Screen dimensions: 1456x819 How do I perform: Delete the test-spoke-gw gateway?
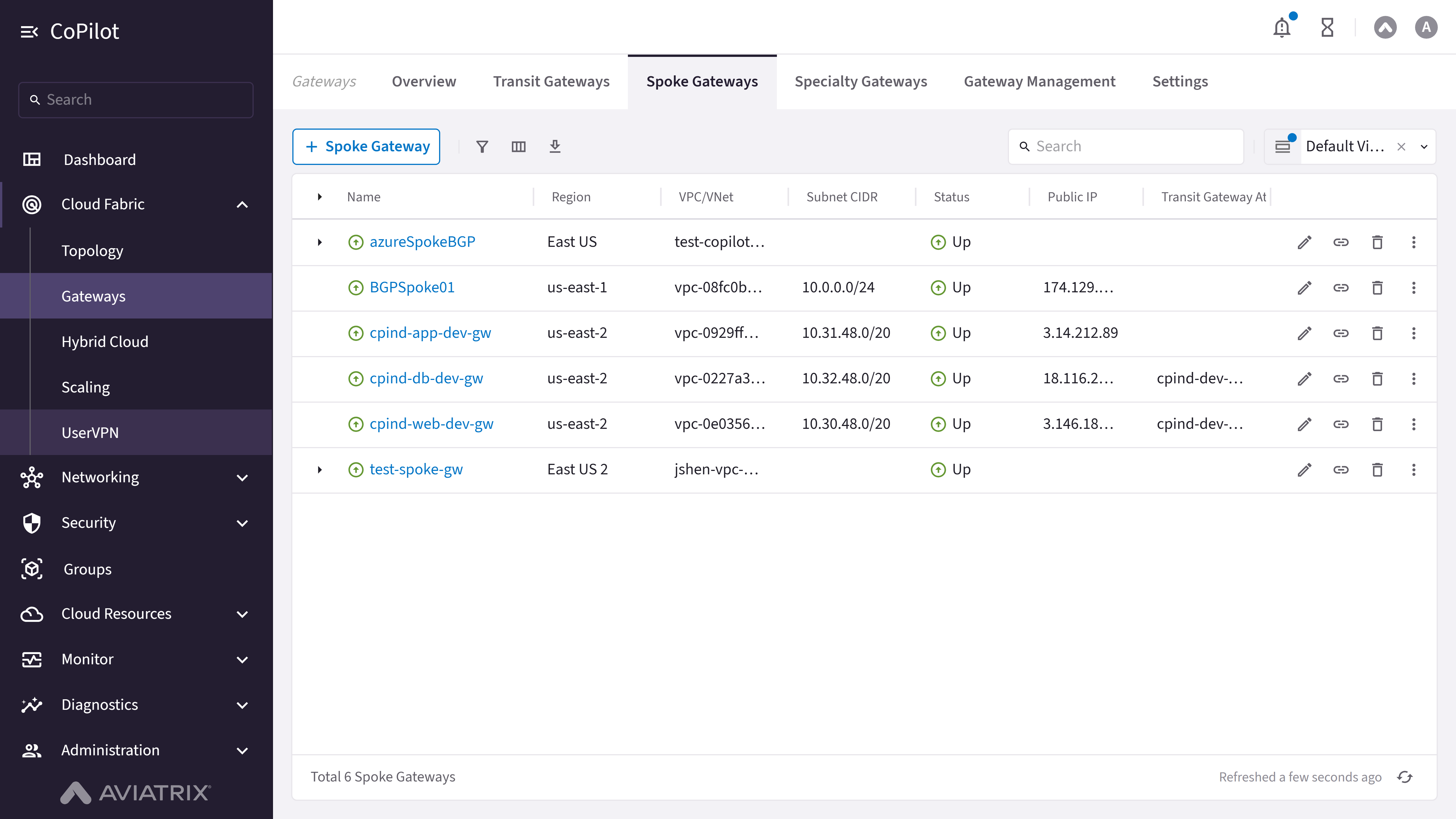click(x=1378, y=470)
